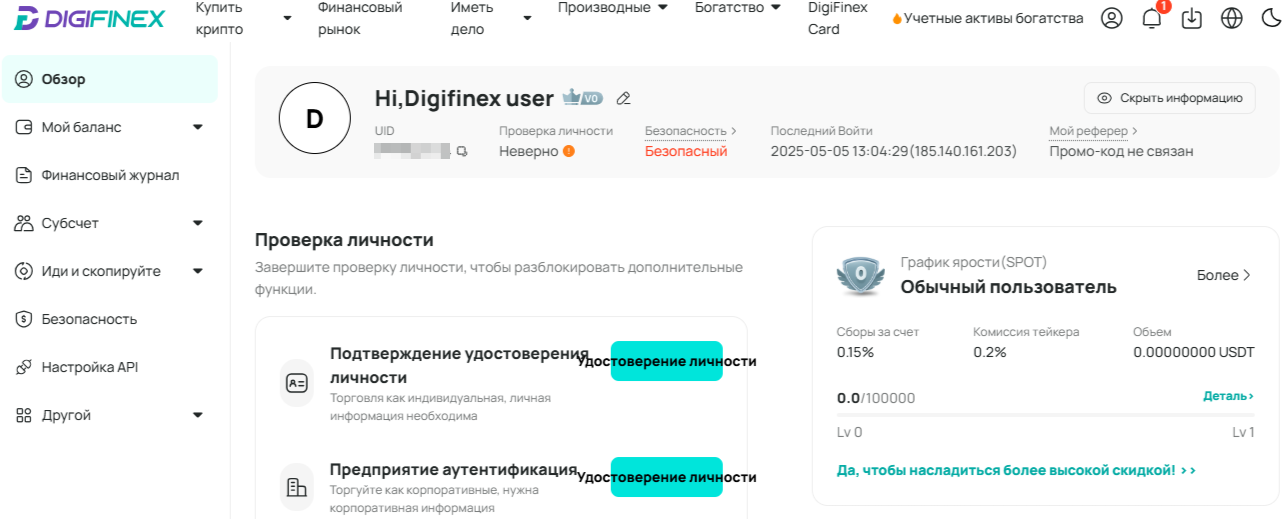Screen dimensions: 1286x519
Task: Click the 0.15% maker fee value
Action: click(x=855, y=352)
